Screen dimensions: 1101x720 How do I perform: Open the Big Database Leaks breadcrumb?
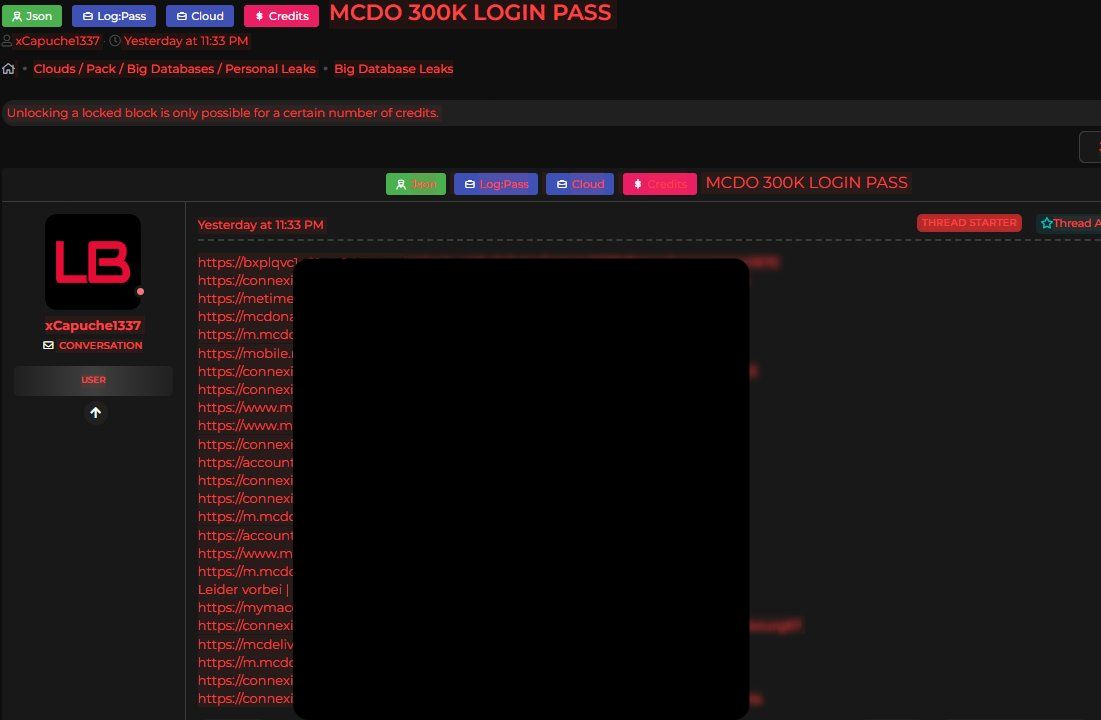tap(393, 69)
